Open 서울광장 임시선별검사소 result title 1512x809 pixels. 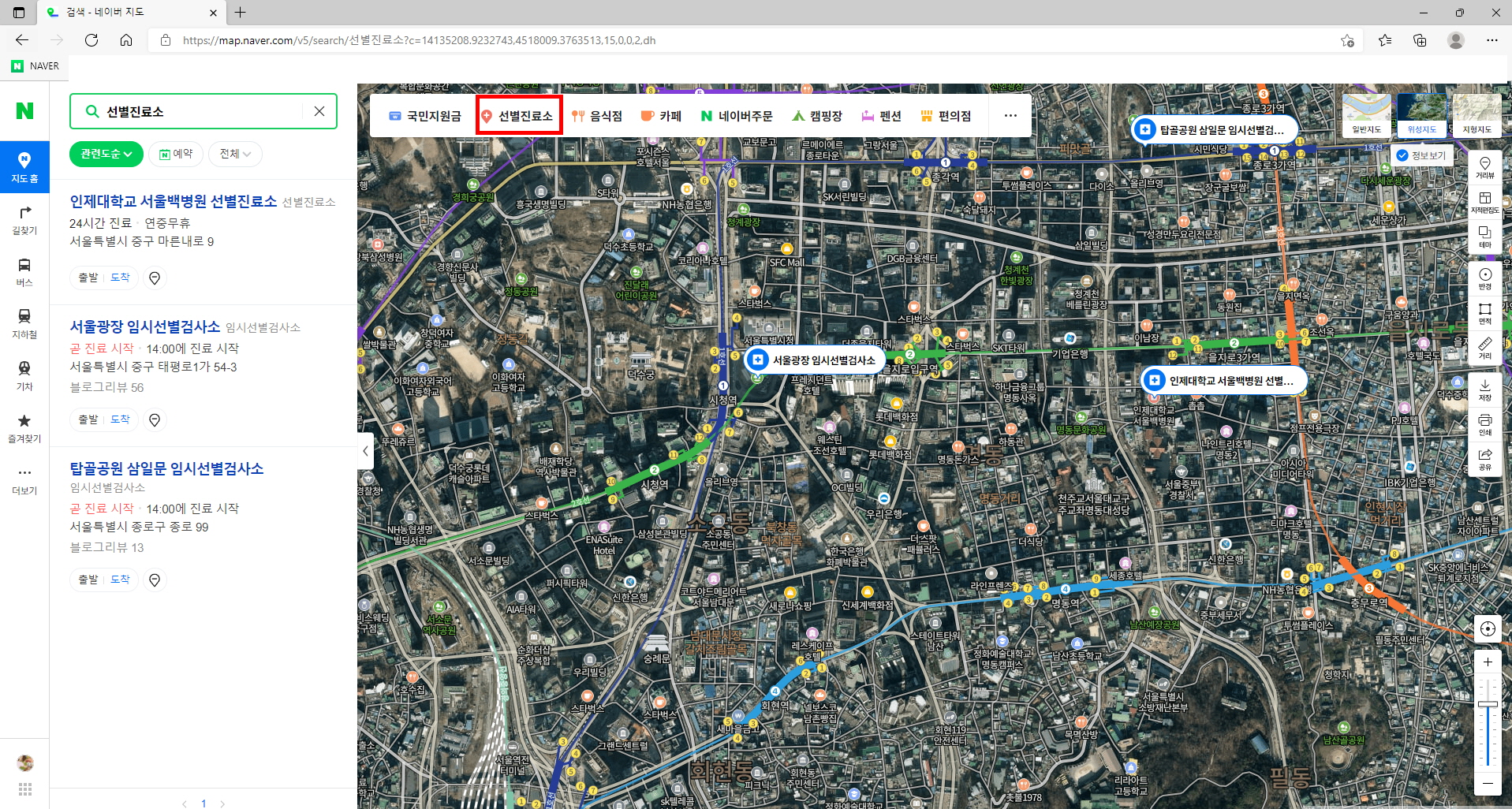(145, 326)
